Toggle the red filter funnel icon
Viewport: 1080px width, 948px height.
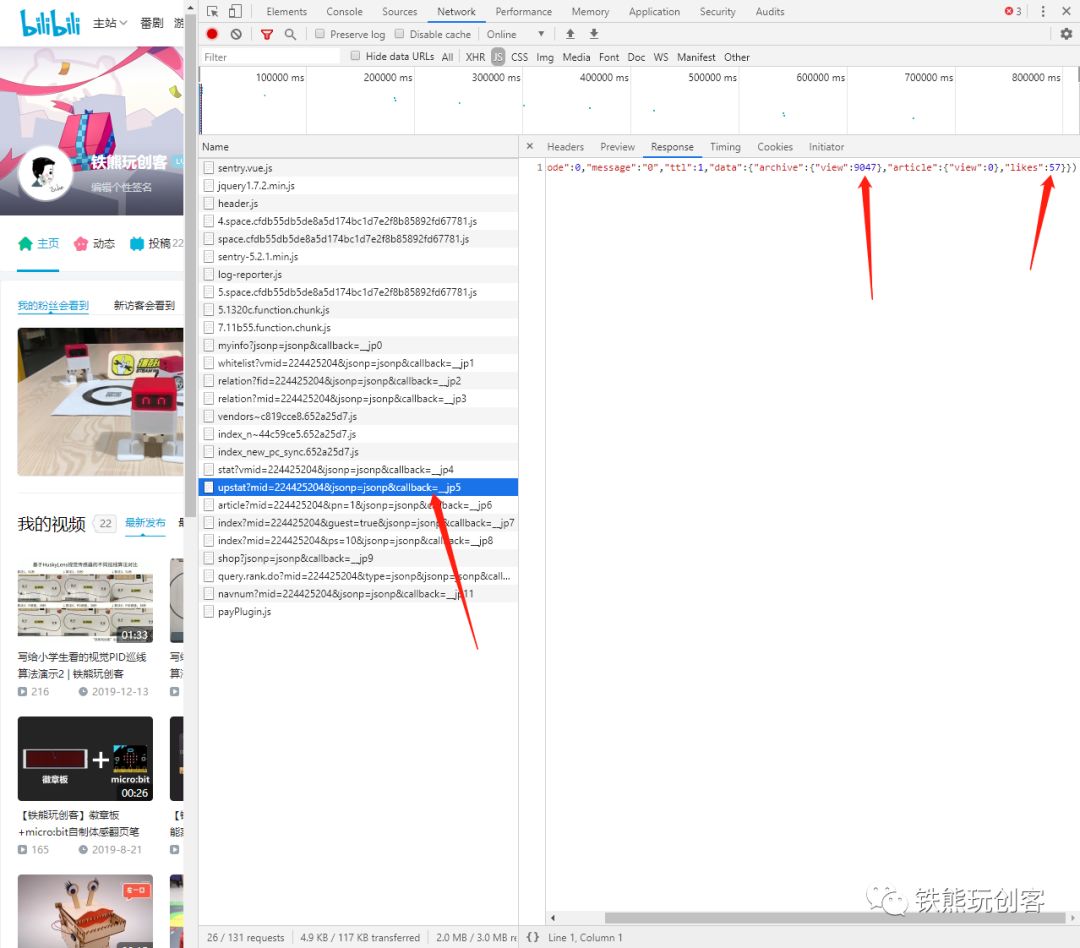(267, 34)
